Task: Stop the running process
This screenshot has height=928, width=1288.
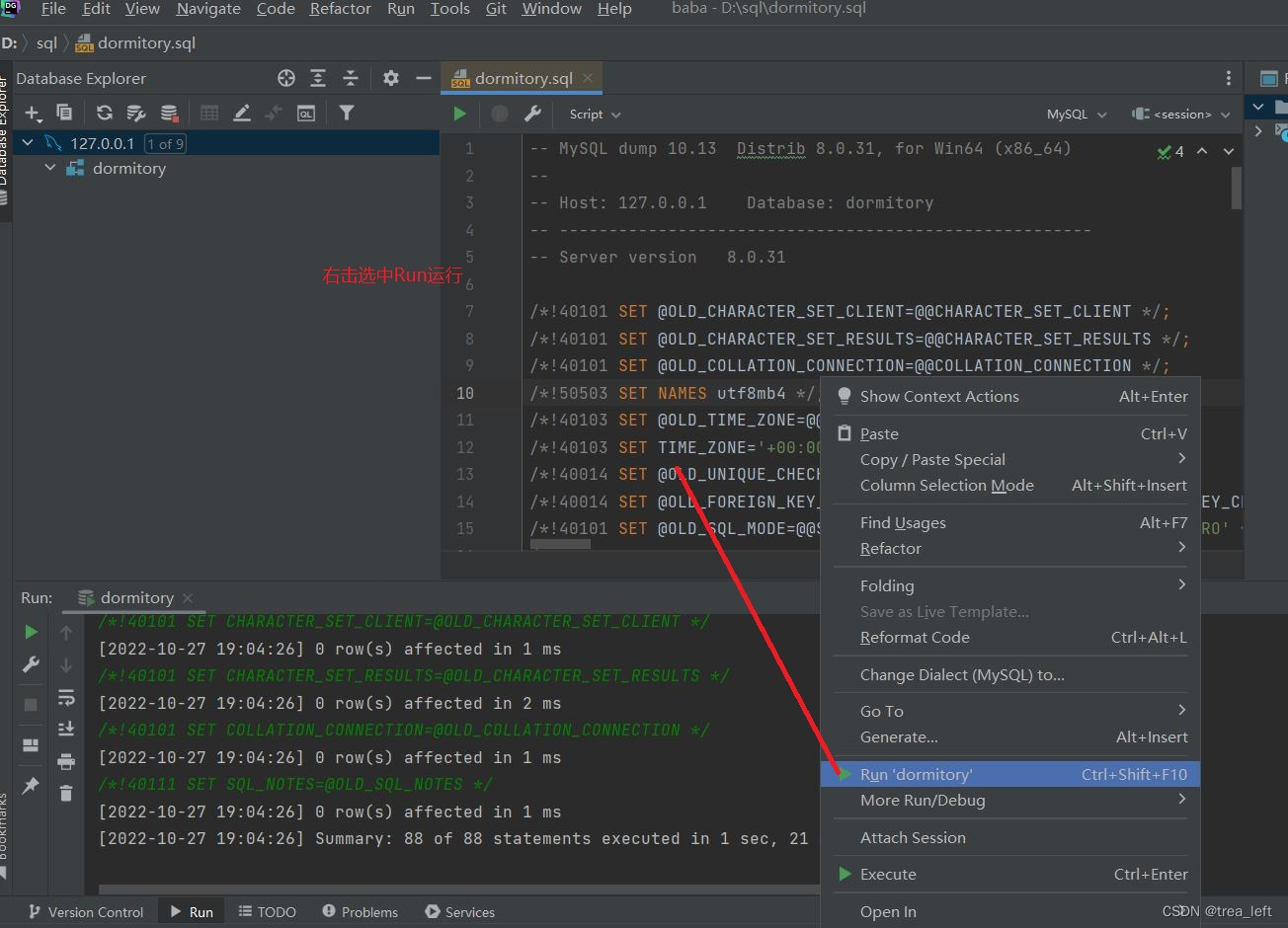Action: pos(32,704)
